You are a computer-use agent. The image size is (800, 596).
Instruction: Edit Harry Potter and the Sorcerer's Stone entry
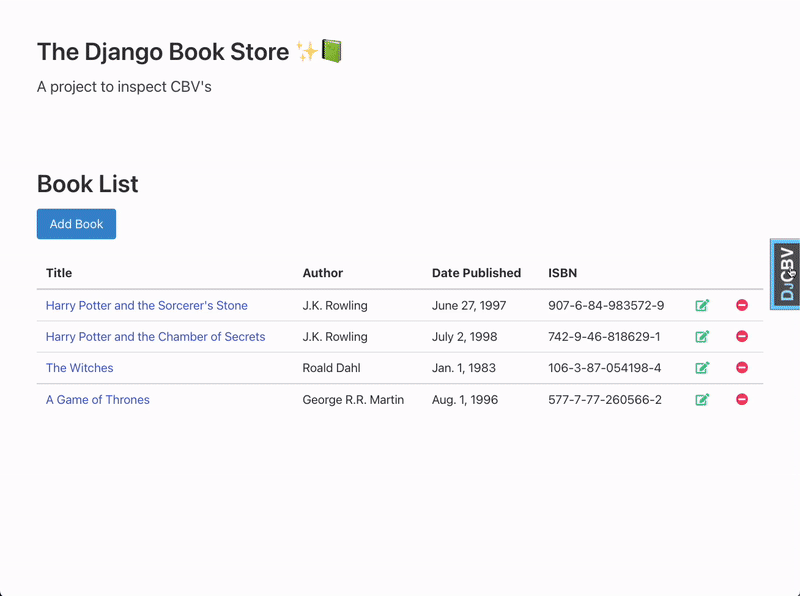[702, 305]
